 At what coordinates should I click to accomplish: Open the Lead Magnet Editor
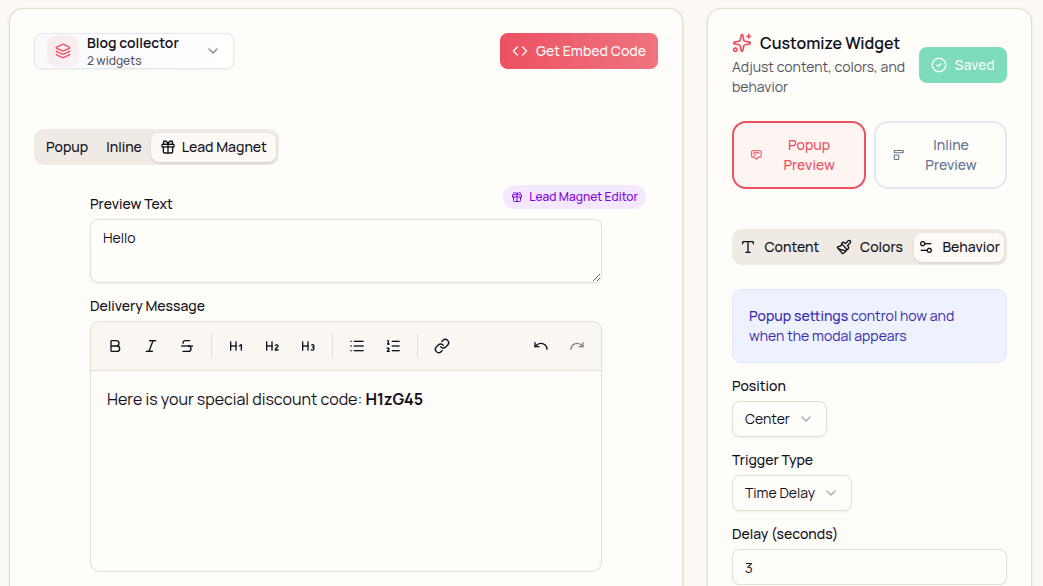pos(574,197)
